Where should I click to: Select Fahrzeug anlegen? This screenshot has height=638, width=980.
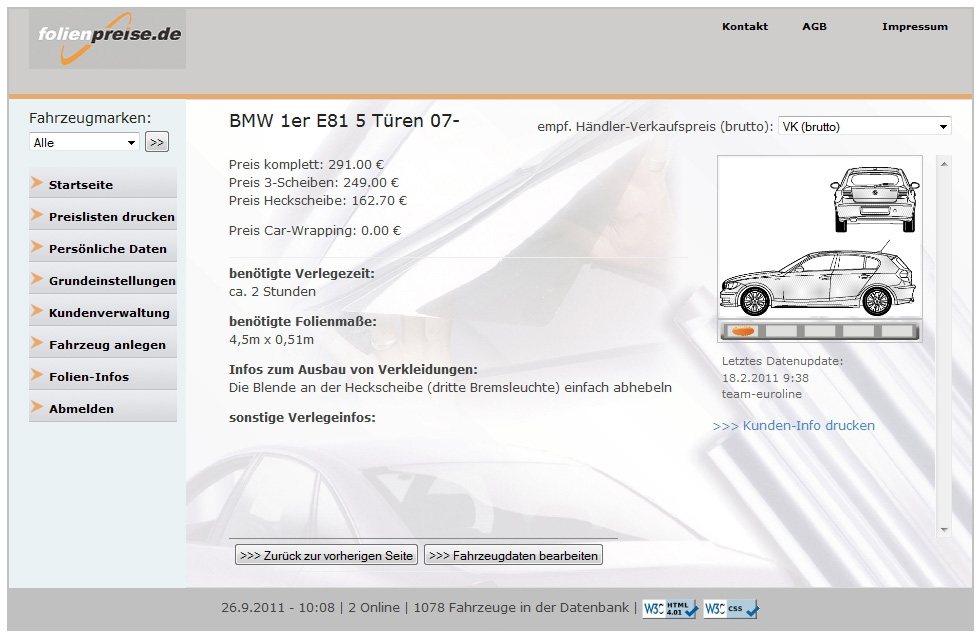click(102, 344)
